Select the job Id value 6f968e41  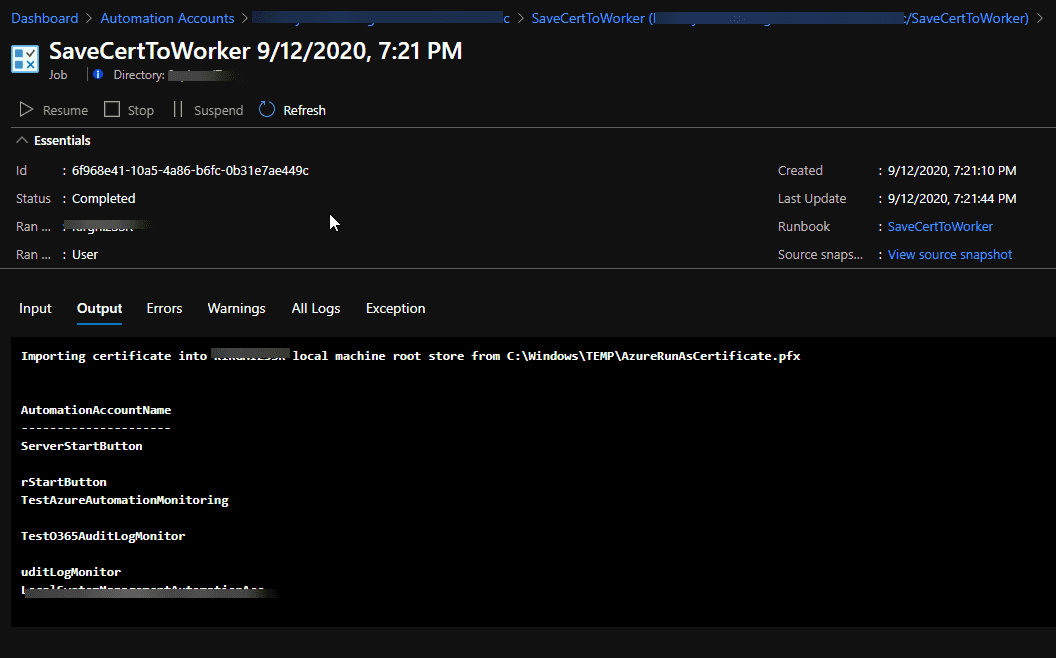tap(191, 170)
